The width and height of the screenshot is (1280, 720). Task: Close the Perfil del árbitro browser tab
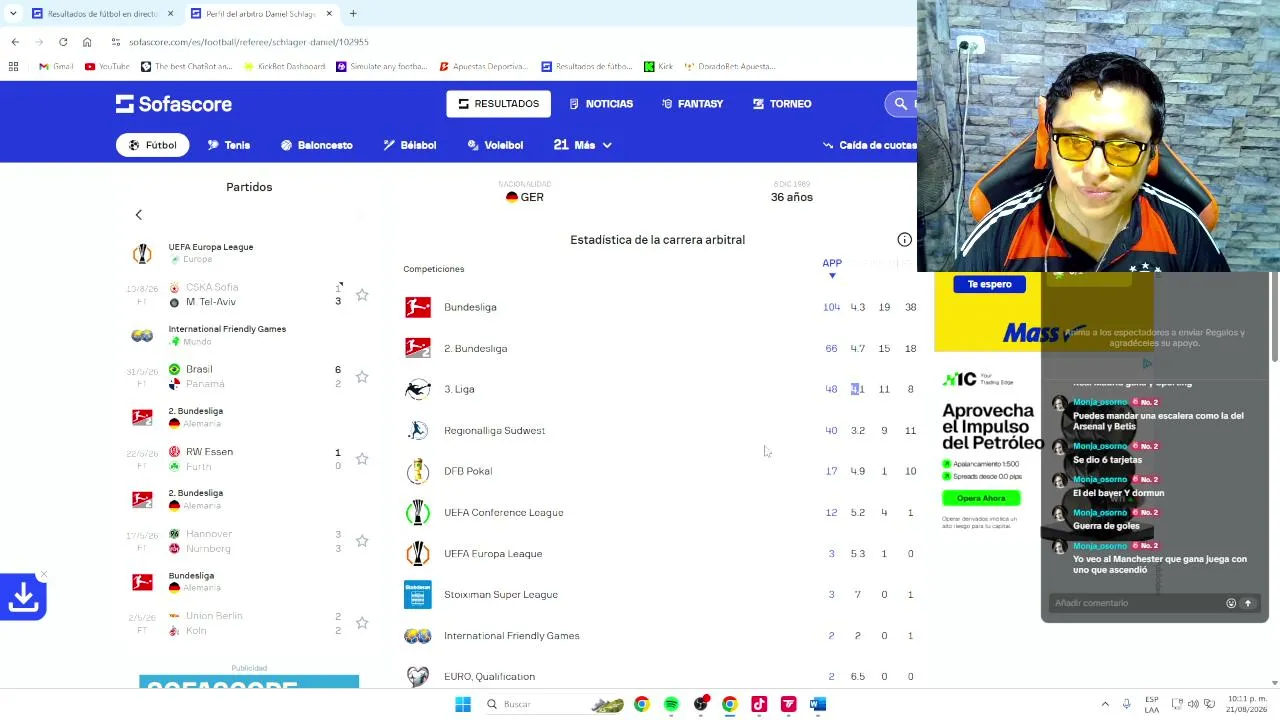(329, 14)
